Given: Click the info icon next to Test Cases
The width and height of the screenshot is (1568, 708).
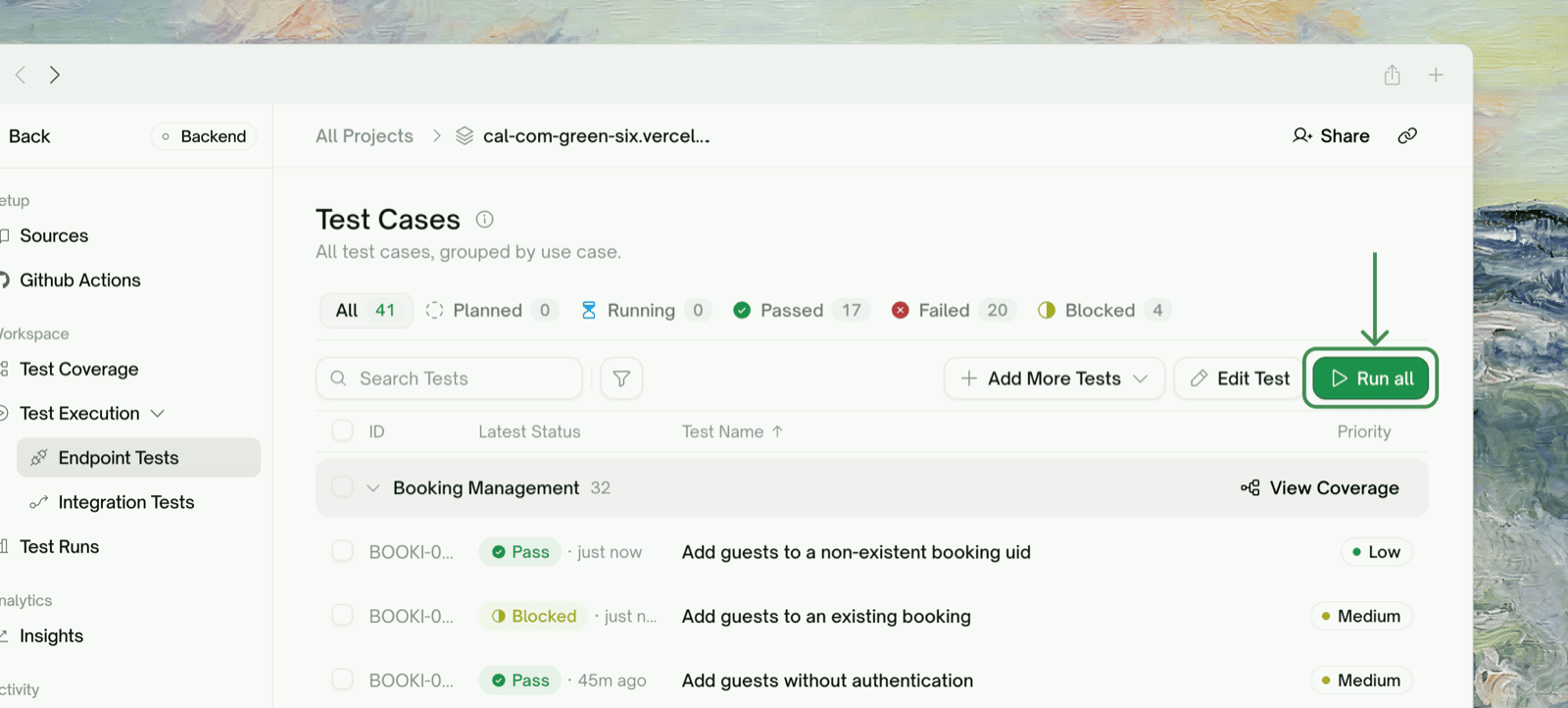Looking at the screenshot, I should (484, 220).
